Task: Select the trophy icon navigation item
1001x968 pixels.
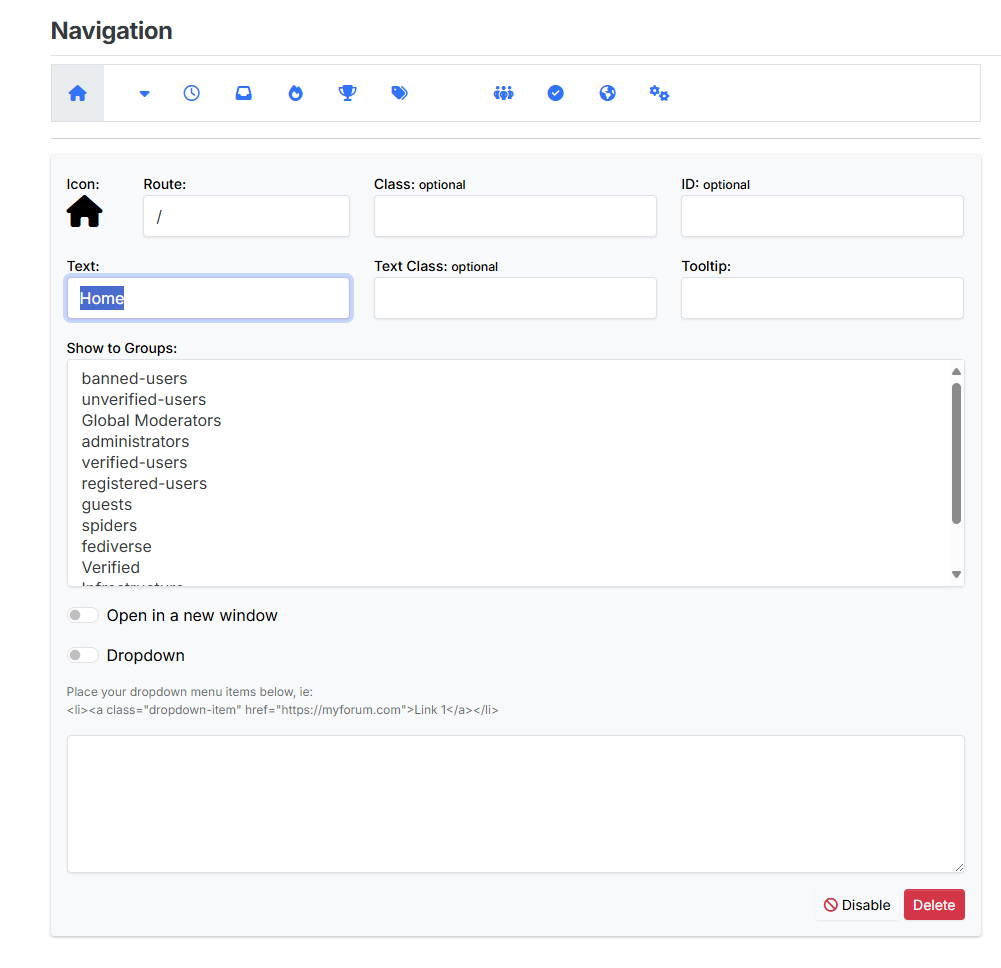Action: click(x=347, y=93)
